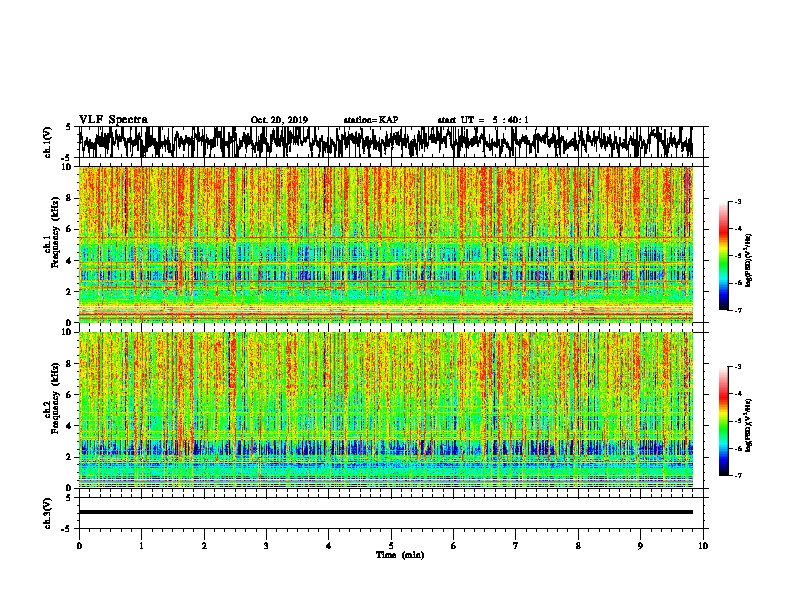Click the flat black ch.3 trace line

pyautogui.click(x=385, y=512)
